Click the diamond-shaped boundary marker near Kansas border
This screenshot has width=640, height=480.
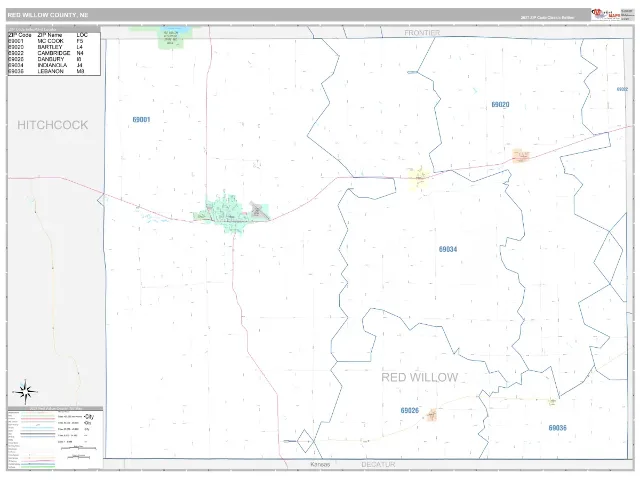306,441
